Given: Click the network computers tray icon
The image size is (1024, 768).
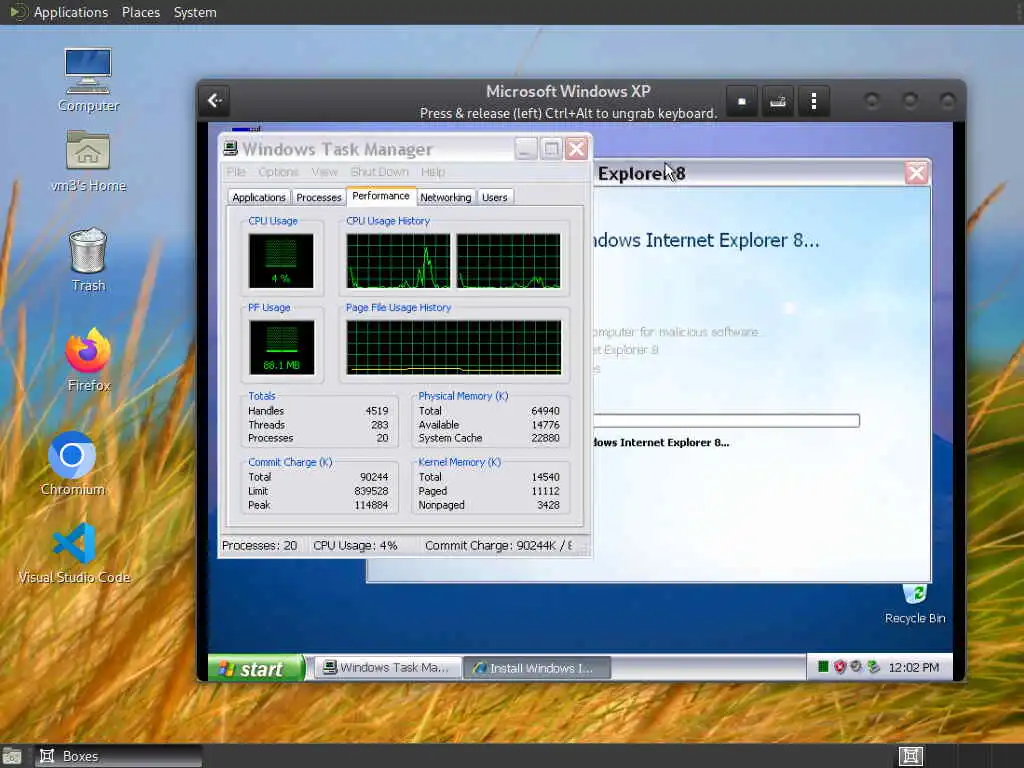Looking at the screenshot, I should coord(873,667).
